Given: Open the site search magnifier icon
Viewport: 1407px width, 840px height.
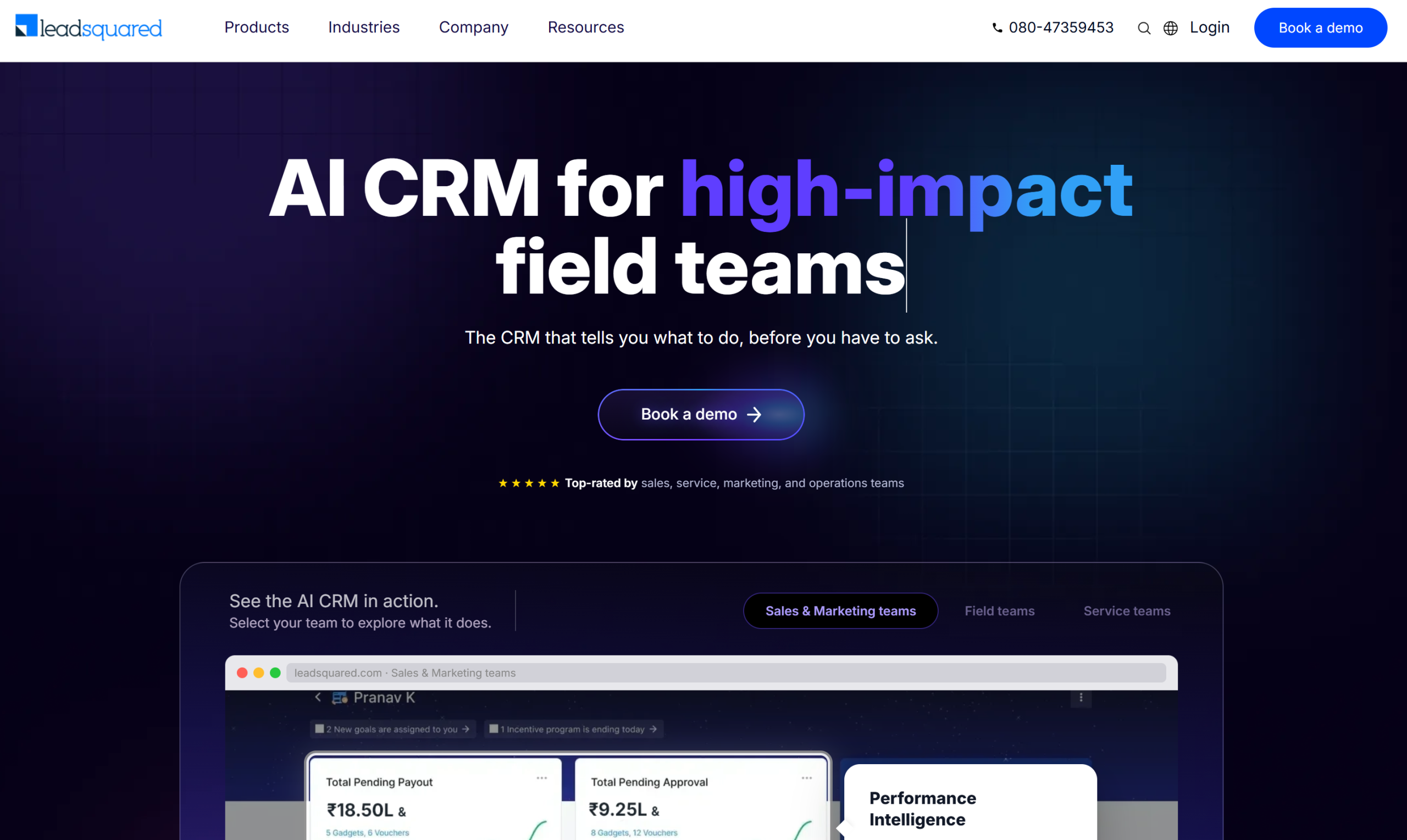Looking at the screenshot, I should [1144, 29].
